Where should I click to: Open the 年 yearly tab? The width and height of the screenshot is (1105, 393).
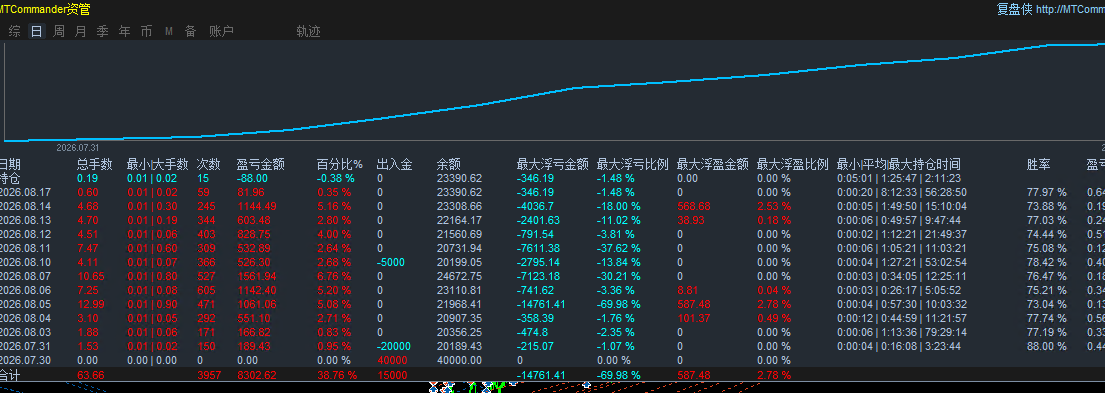(125, 31)
